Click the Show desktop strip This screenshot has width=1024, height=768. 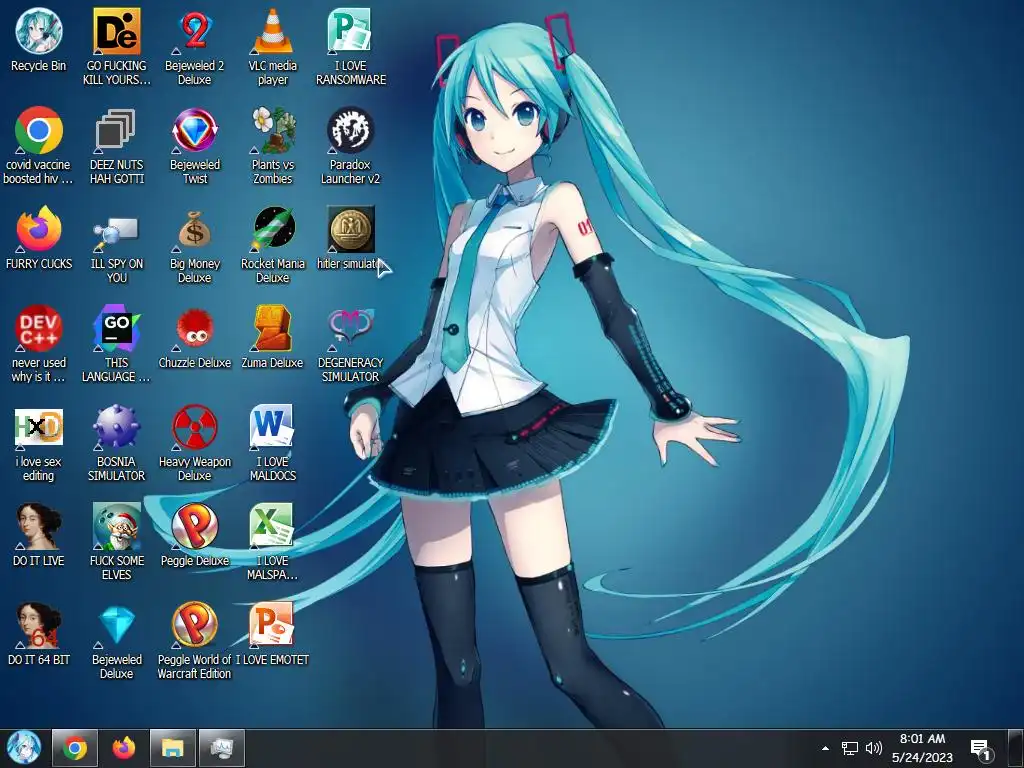coord(1016,748)
